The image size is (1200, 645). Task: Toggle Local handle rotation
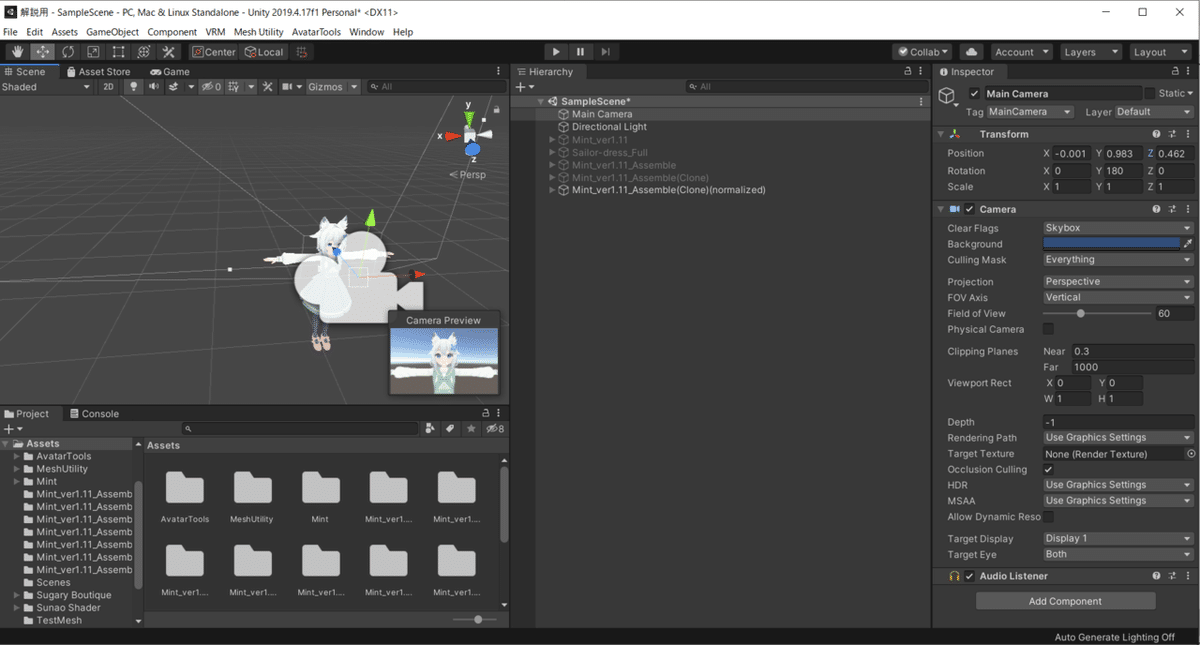tap(264, 52)
